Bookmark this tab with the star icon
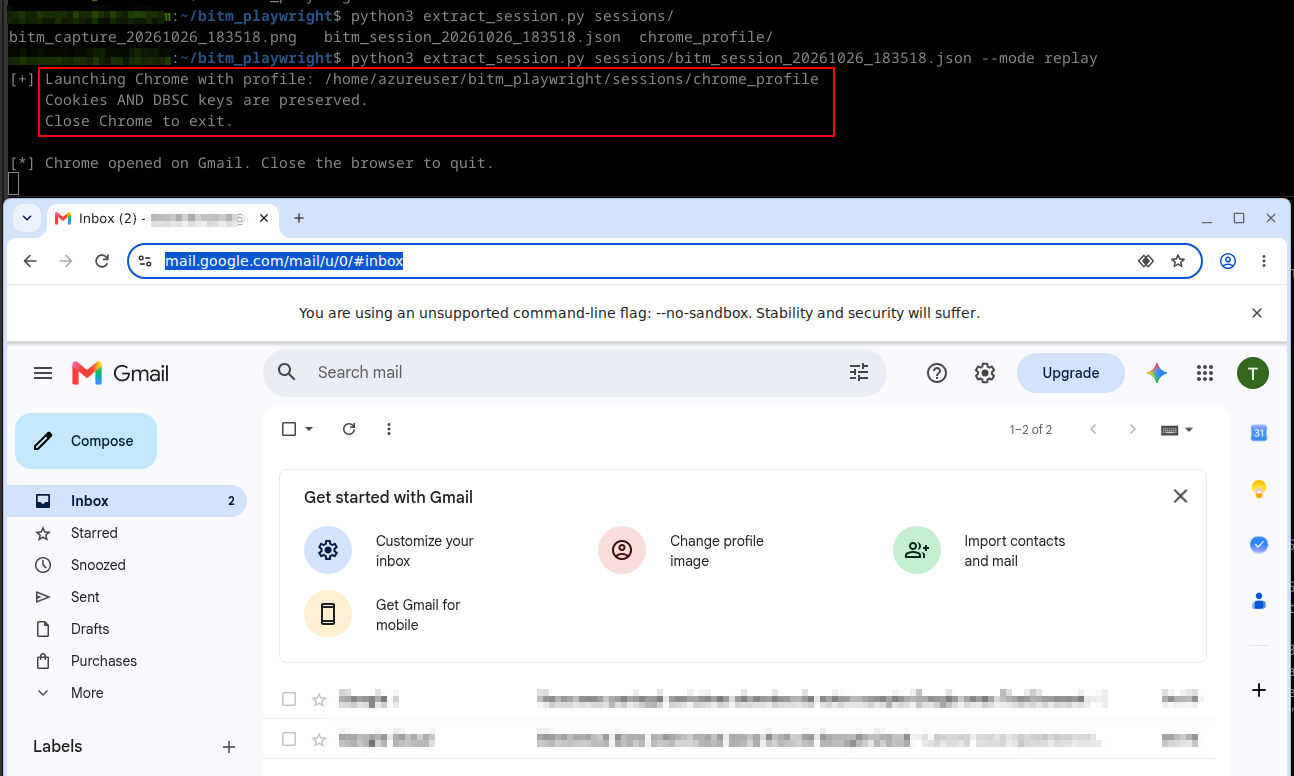The height and width of the screenshot is (776, 1294). pyautogui.click(x=1178, y=261)
